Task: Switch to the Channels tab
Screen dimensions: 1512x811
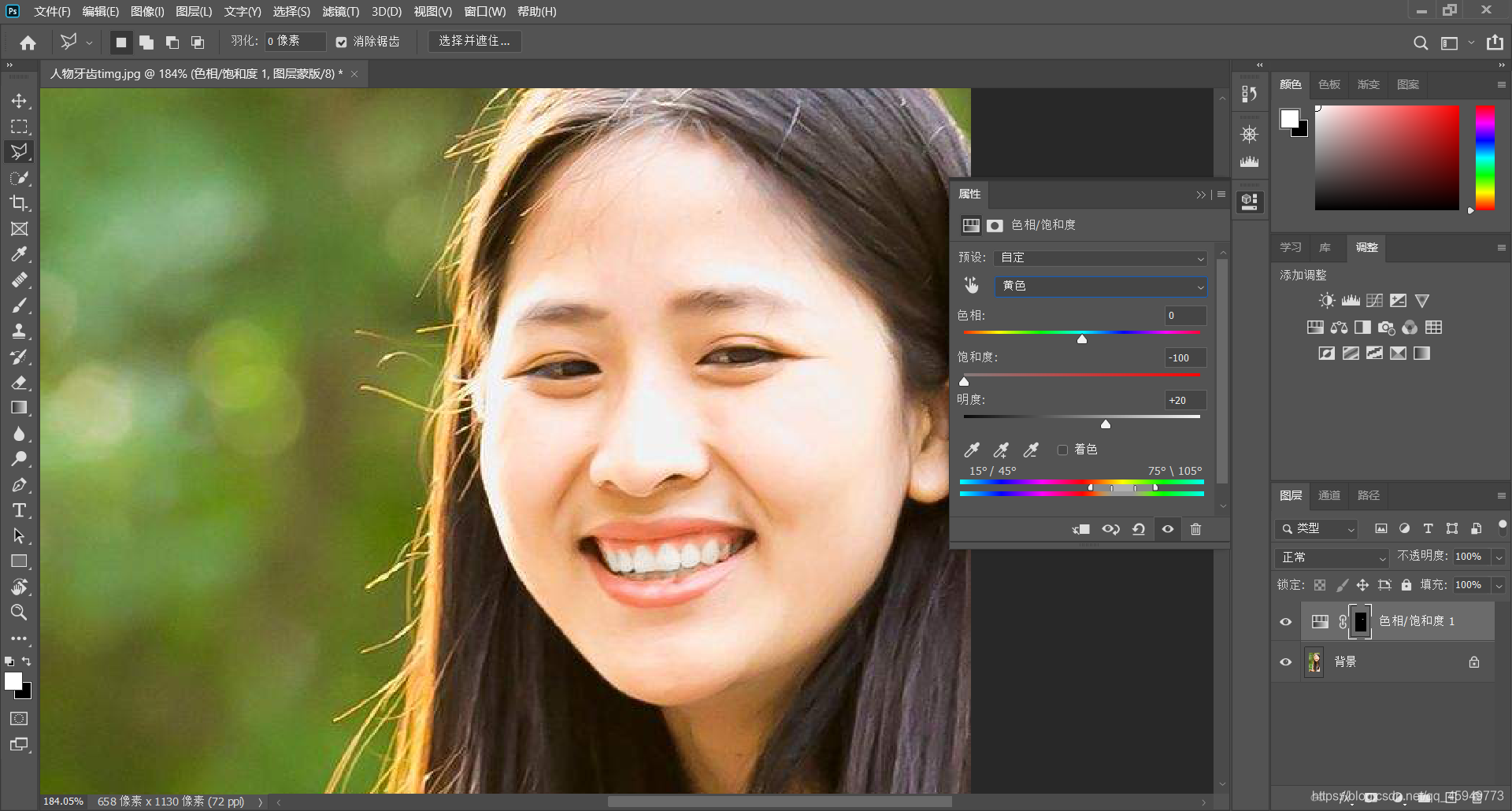Action: (1329, 495)
